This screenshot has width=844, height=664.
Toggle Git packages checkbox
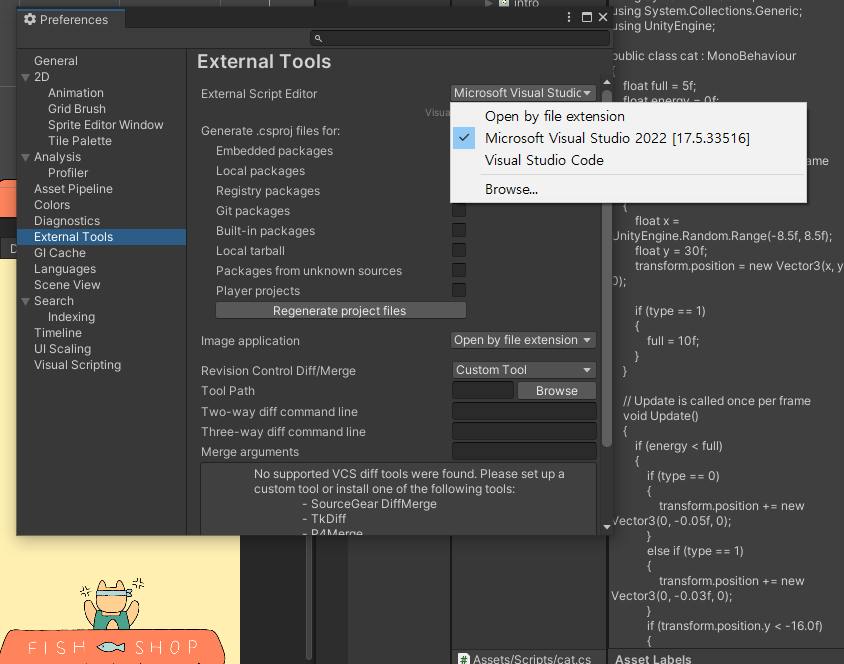[459, 210]
